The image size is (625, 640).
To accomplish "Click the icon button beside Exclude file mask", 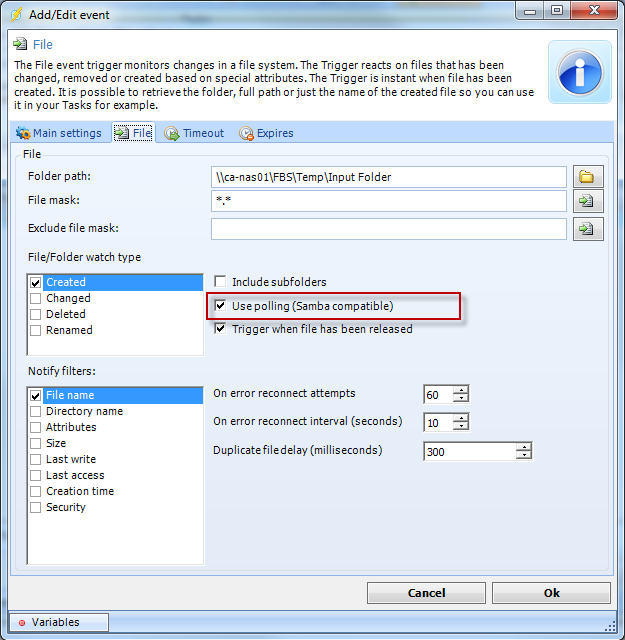I will tap(587, 229).
